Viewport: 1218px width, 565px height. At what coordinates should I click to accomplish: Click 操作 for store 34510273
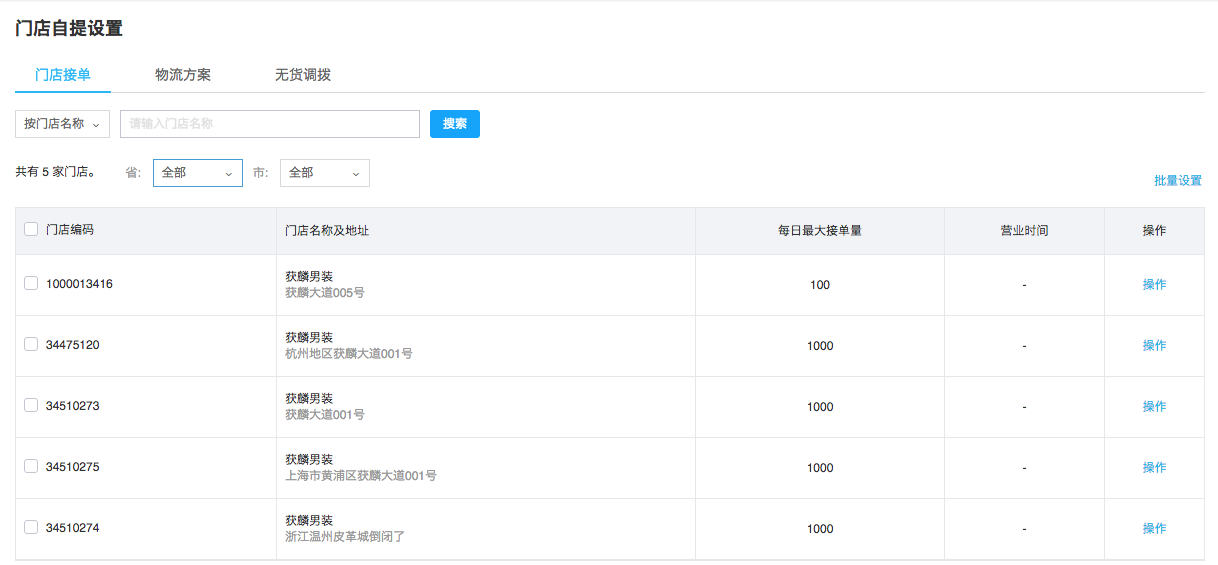[x=1154, y=406]
